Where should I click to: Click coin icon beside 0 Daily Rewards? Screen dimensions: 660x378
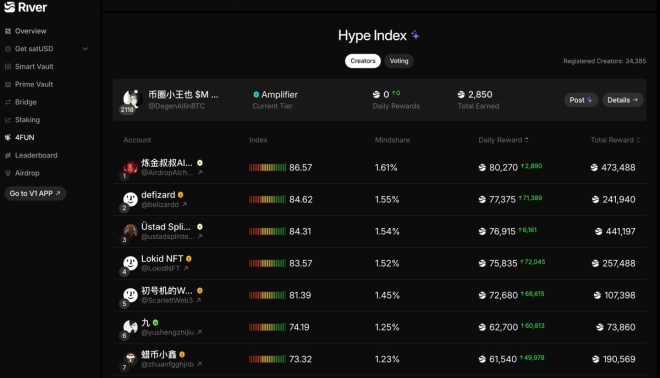pyautogui.click(x=376, y=95)
